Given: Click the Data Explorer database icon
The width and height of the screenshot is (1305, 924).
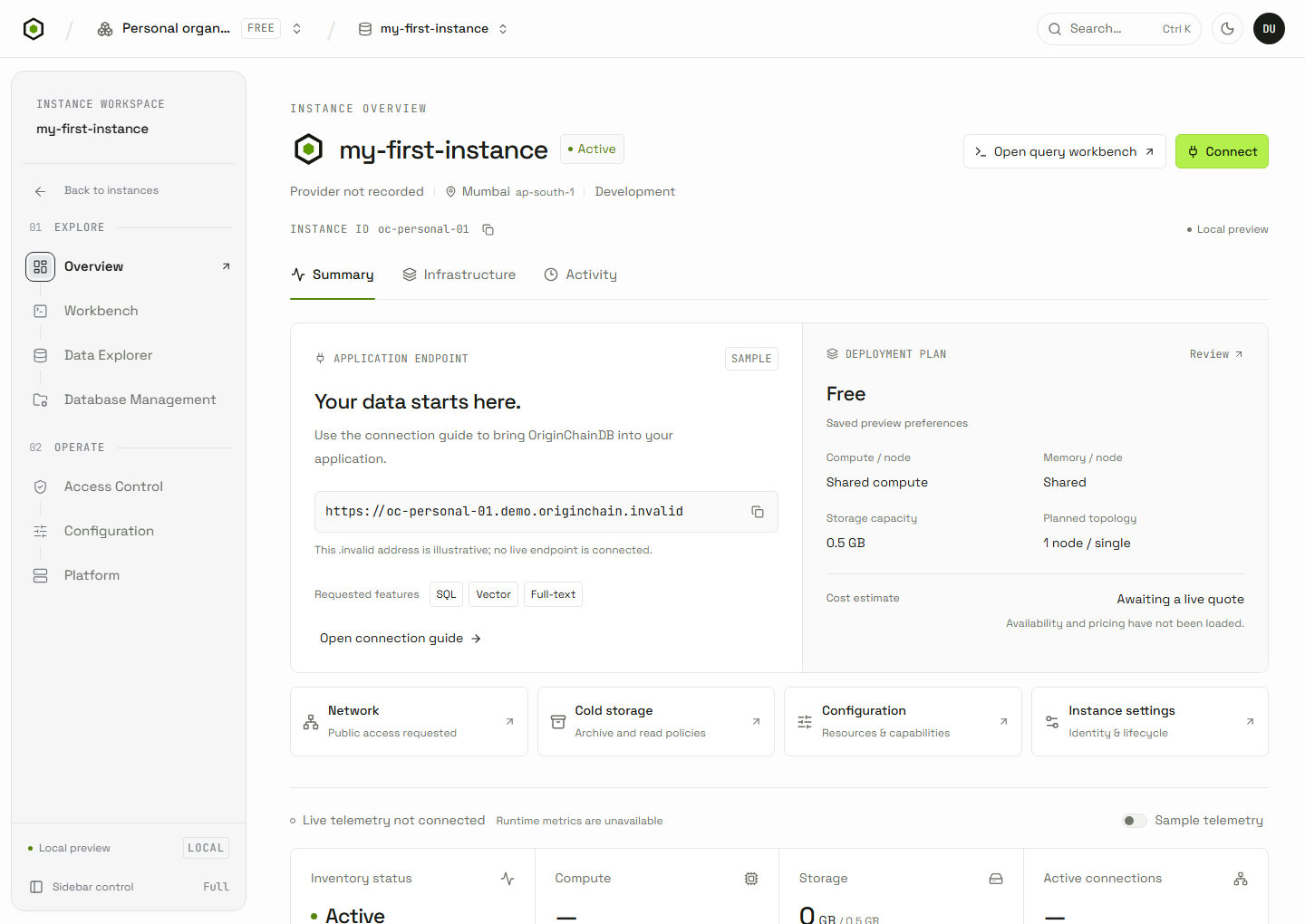Looking at the screenshot, I should [41, 355].
